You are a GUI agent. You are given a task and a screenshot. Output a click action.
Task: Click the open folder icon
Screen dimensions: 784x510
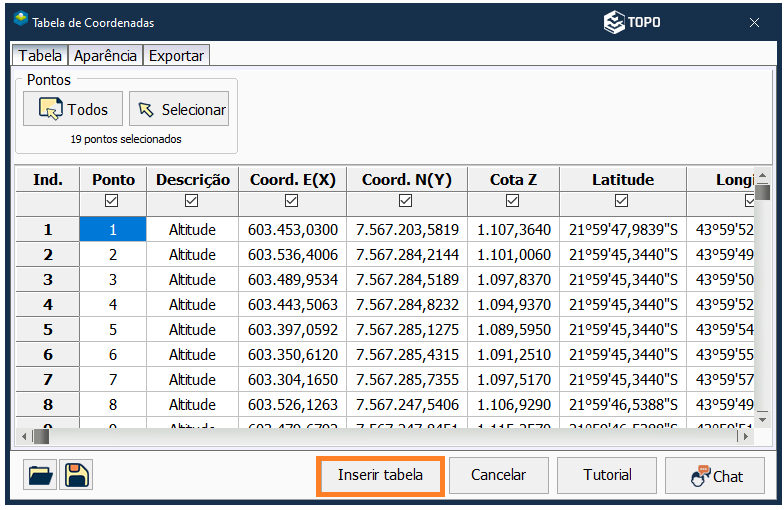tap(41, 475)
